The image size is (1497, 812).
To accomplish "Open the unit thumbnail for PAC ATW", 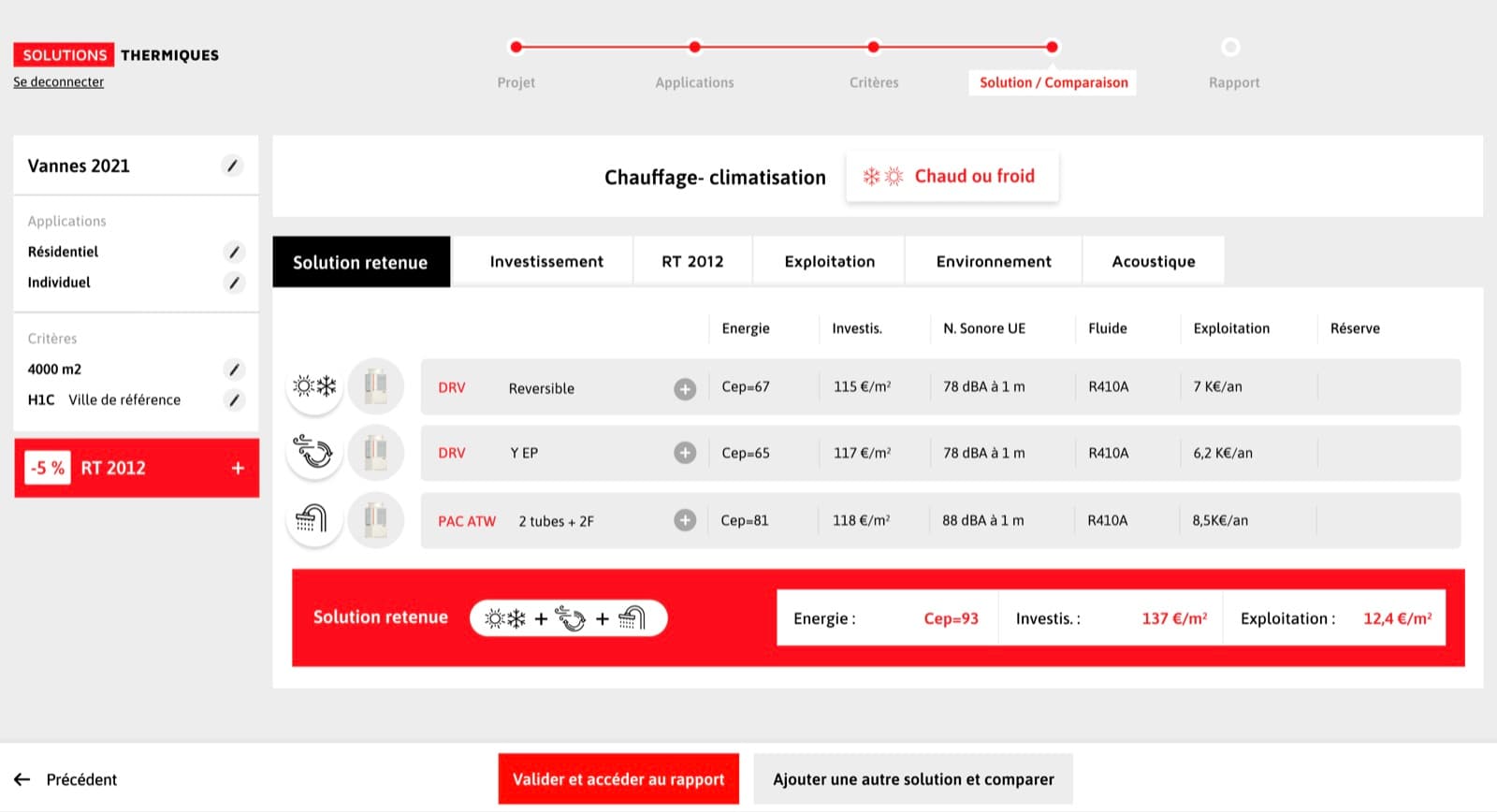I will pos(376,519).
